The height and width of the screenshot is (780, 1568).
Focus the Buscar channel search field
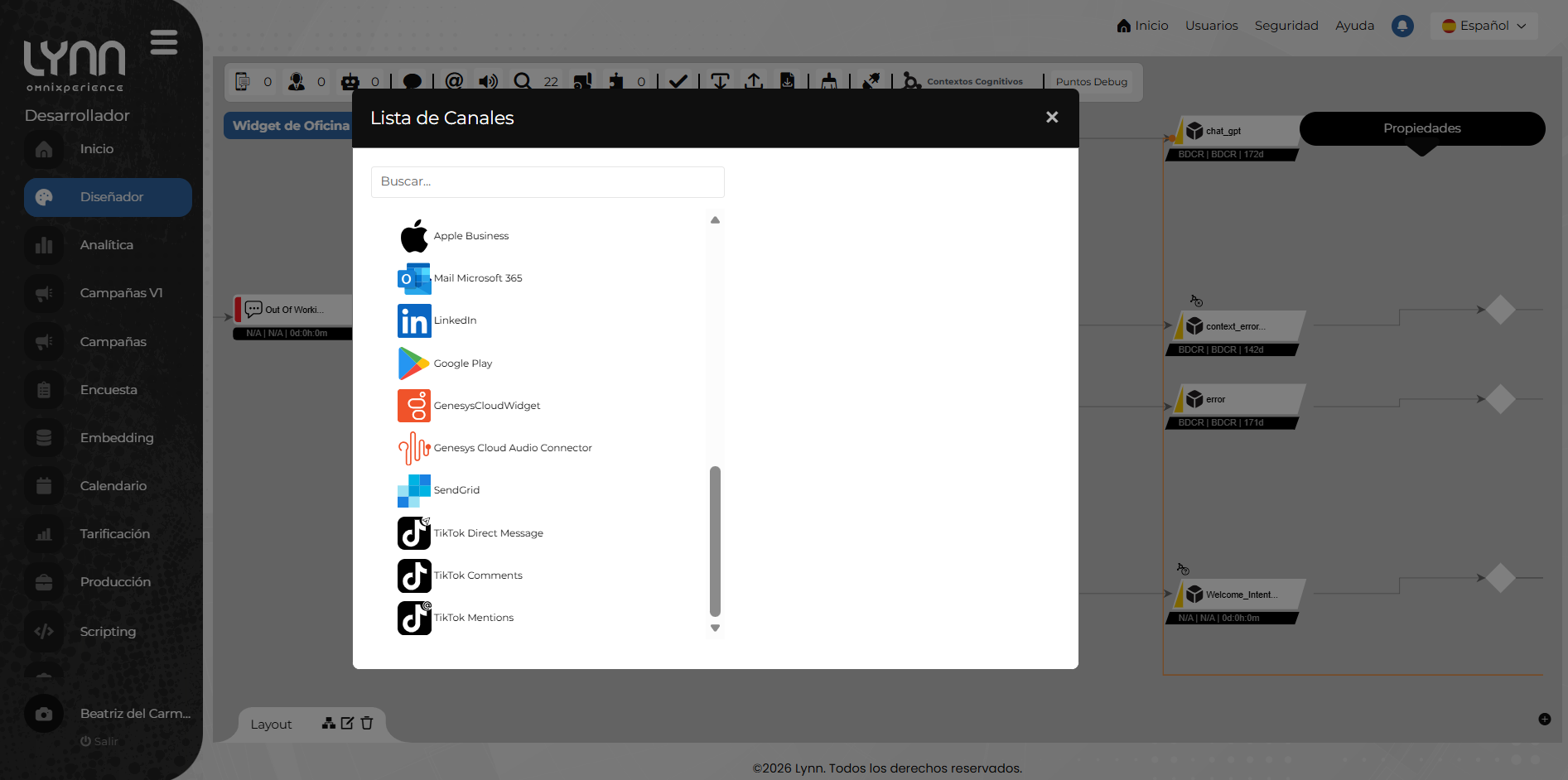tap(548, 182)
